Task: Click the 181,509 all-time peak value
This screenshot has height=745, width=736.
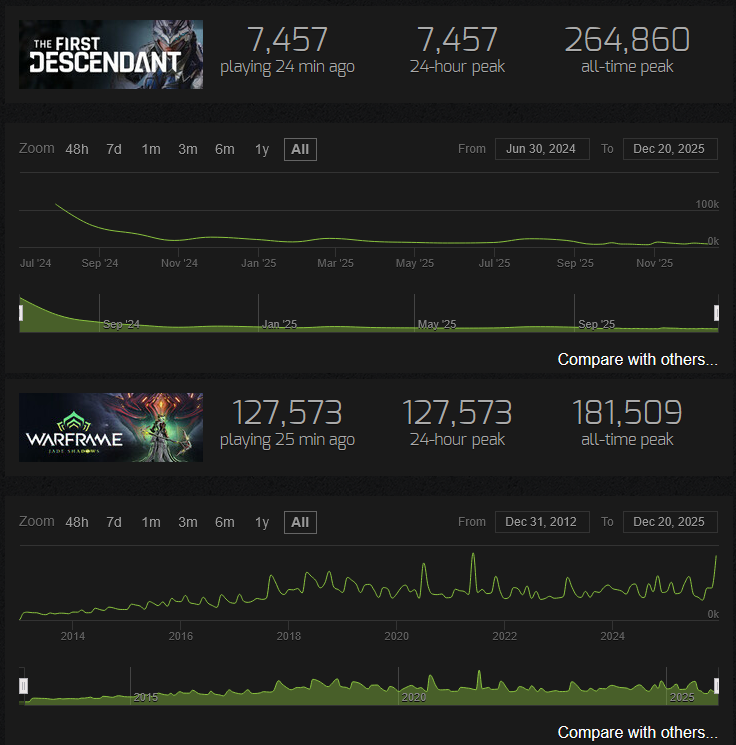Action: (627, 412)
